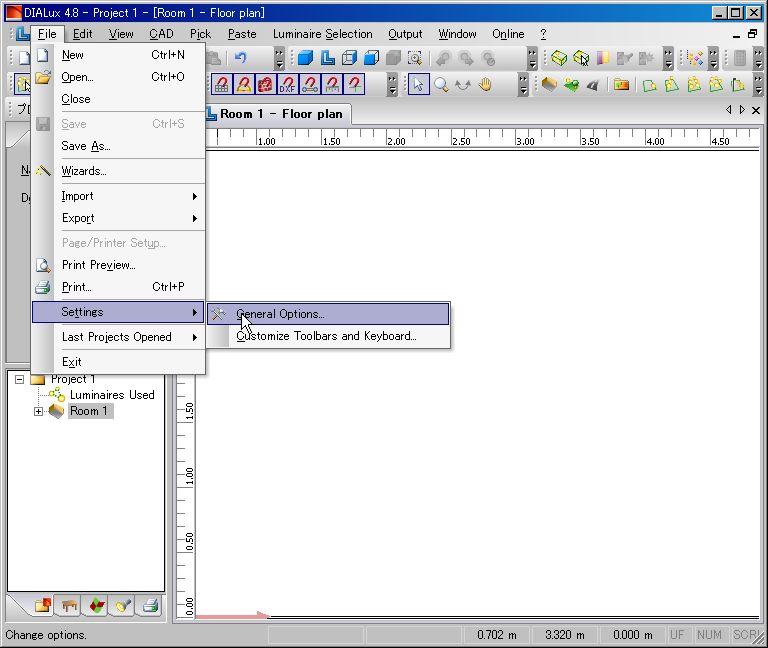Click Print Preview menu entry
The width and height of the screenshot is (768, 648).
point(118,265)
